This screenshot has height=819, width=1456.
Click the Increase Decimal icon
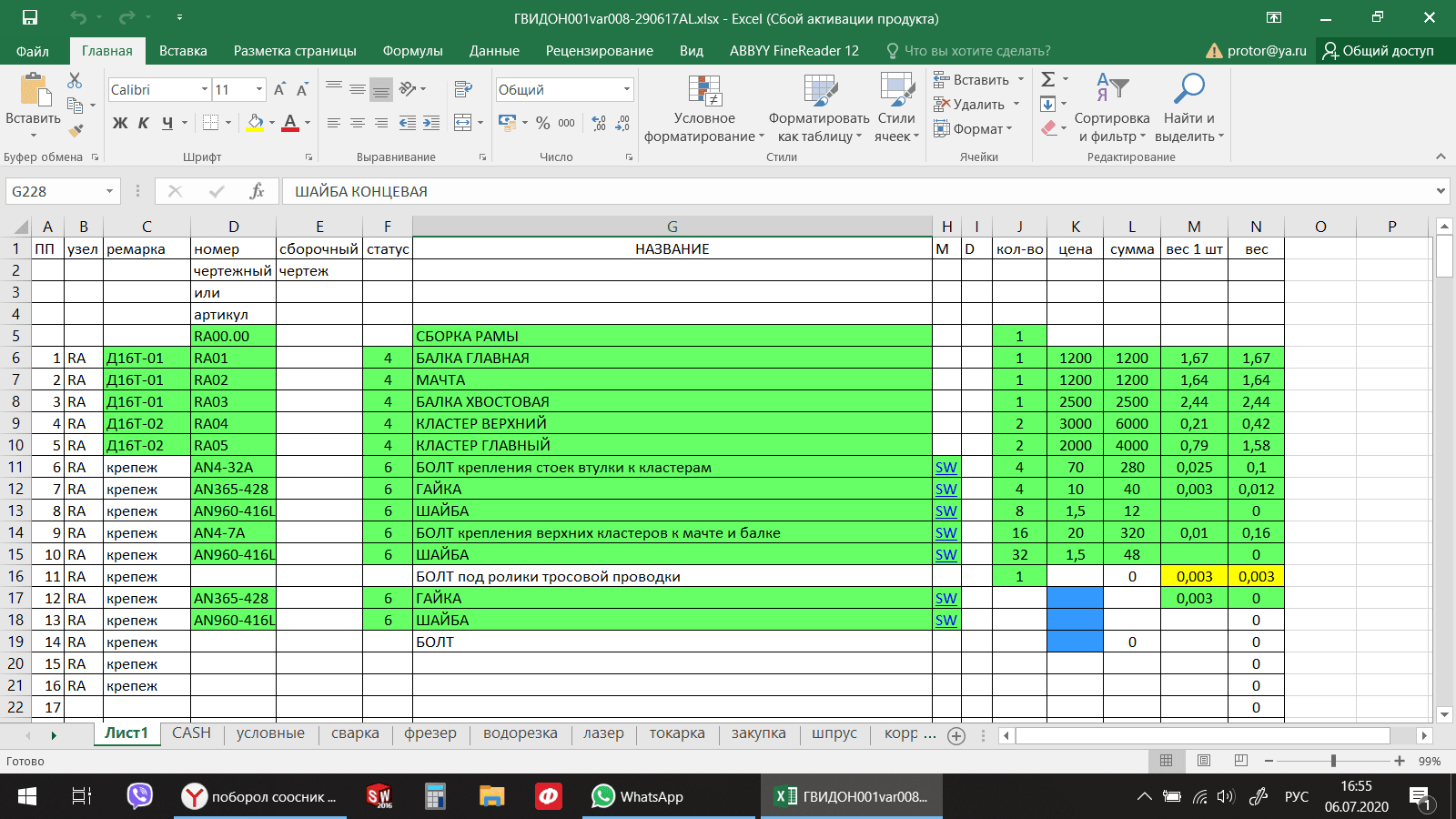coord(599,123)
